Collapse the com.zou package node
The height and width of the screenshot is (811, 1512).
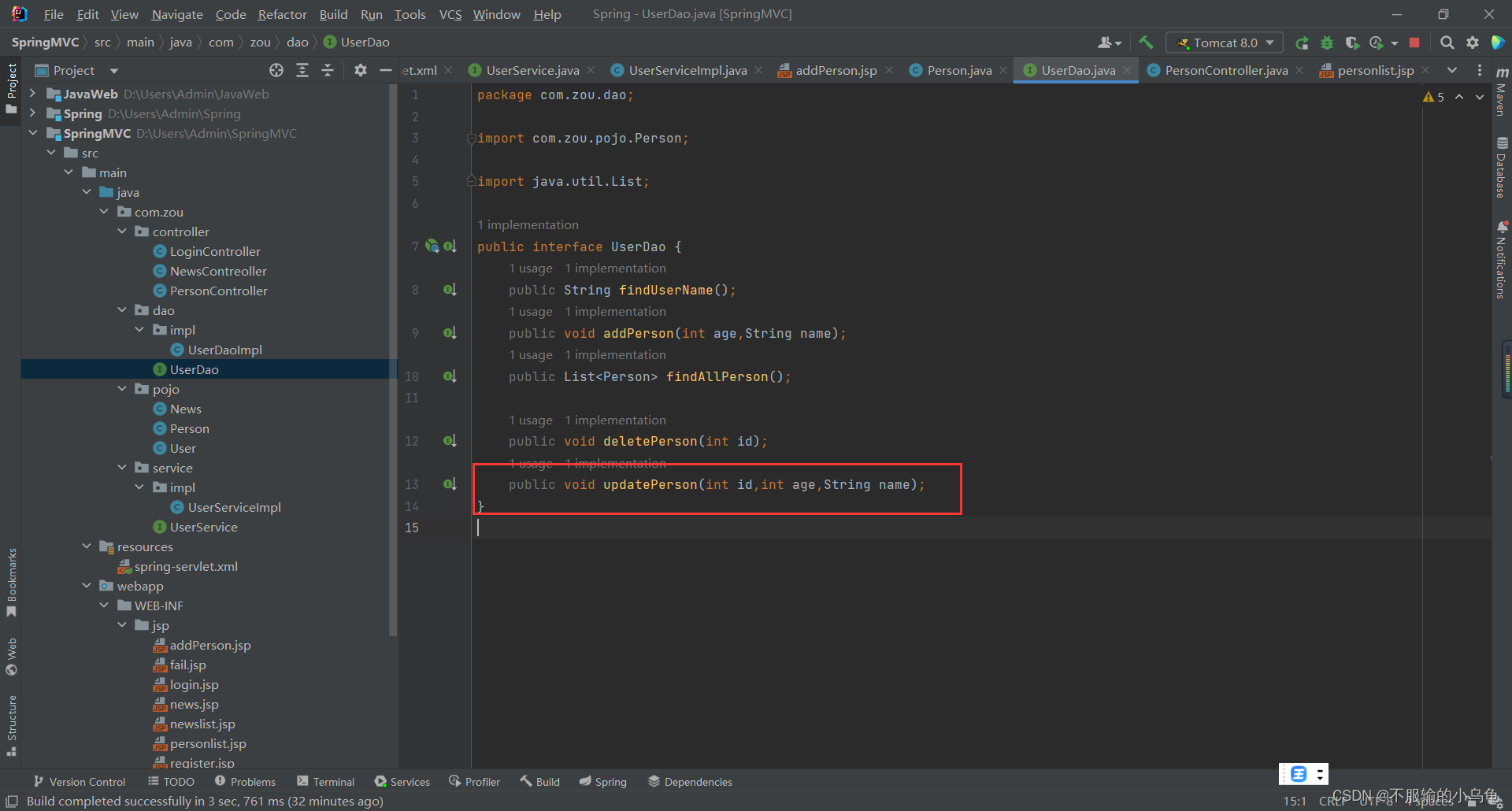[x=104, y=211]
